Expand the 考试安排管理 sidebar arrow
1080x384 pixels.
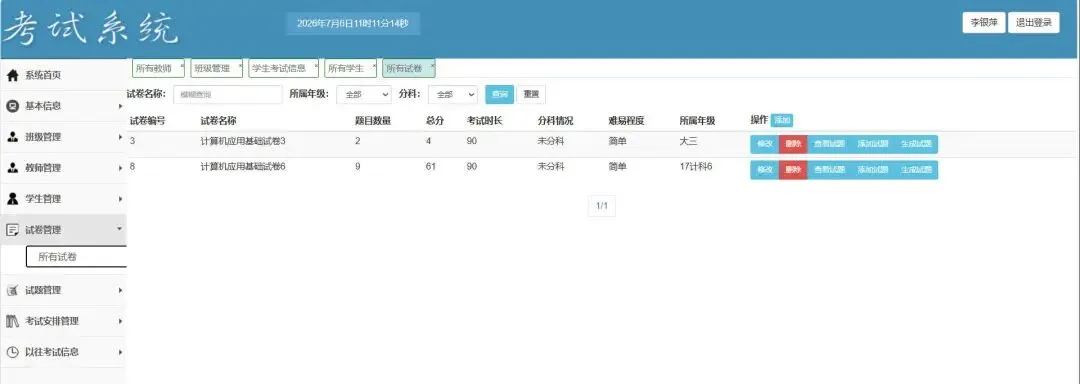(x=120, y=321)
